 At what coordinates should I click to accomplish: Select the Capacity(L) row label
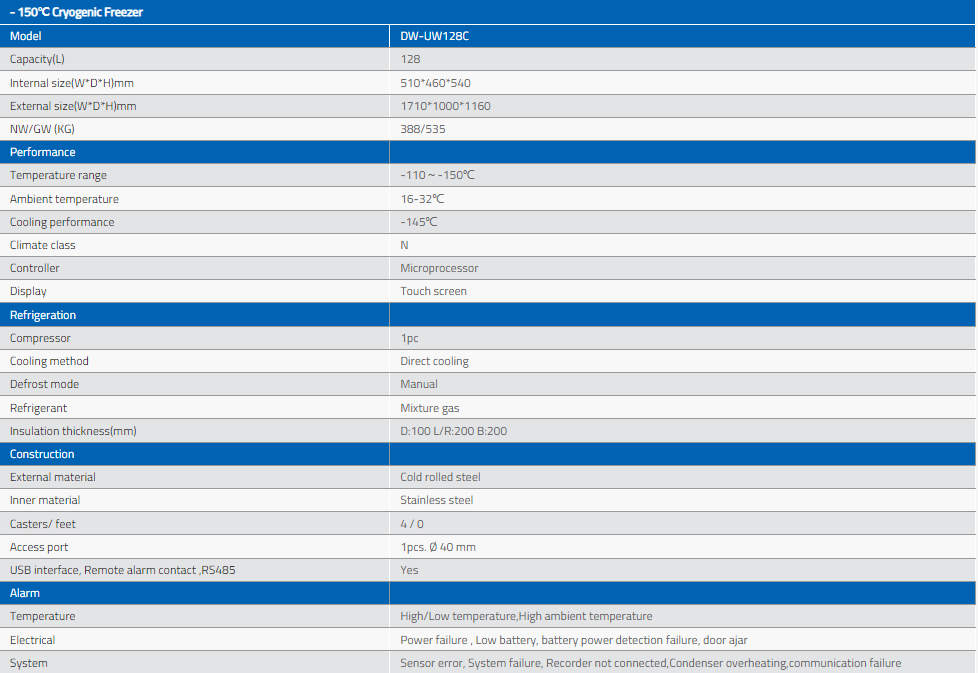[x=40, y=59]
